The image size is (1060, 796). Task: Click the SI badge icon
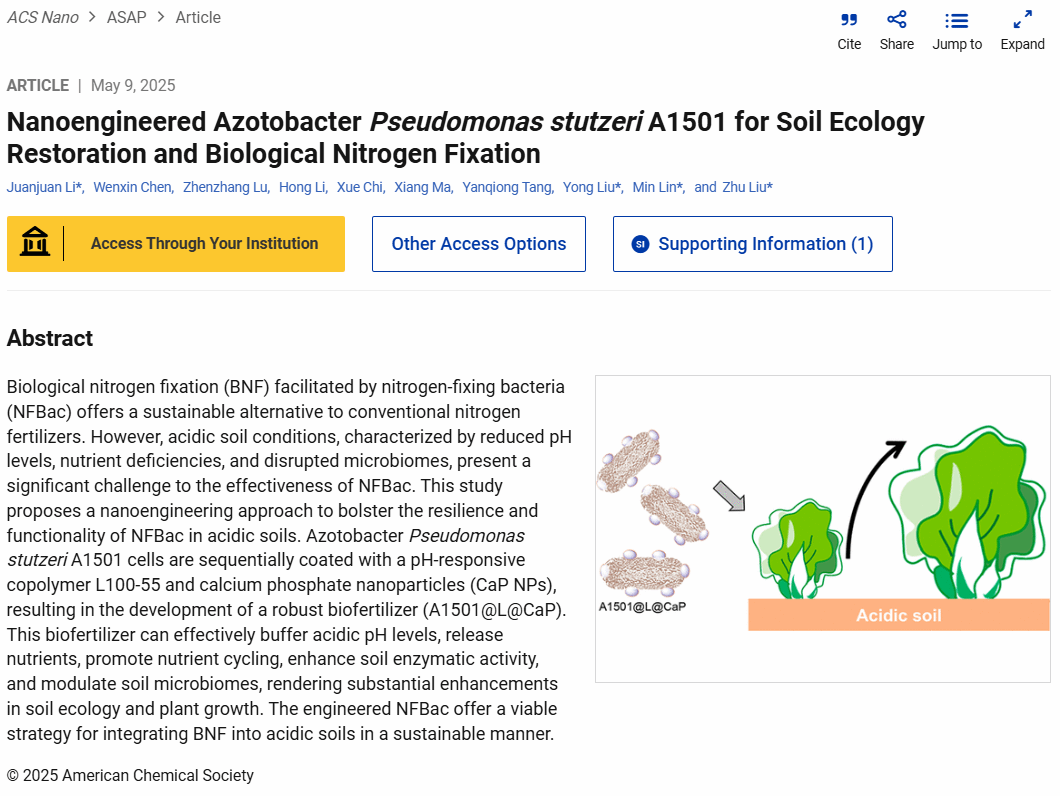click(640, 244)
